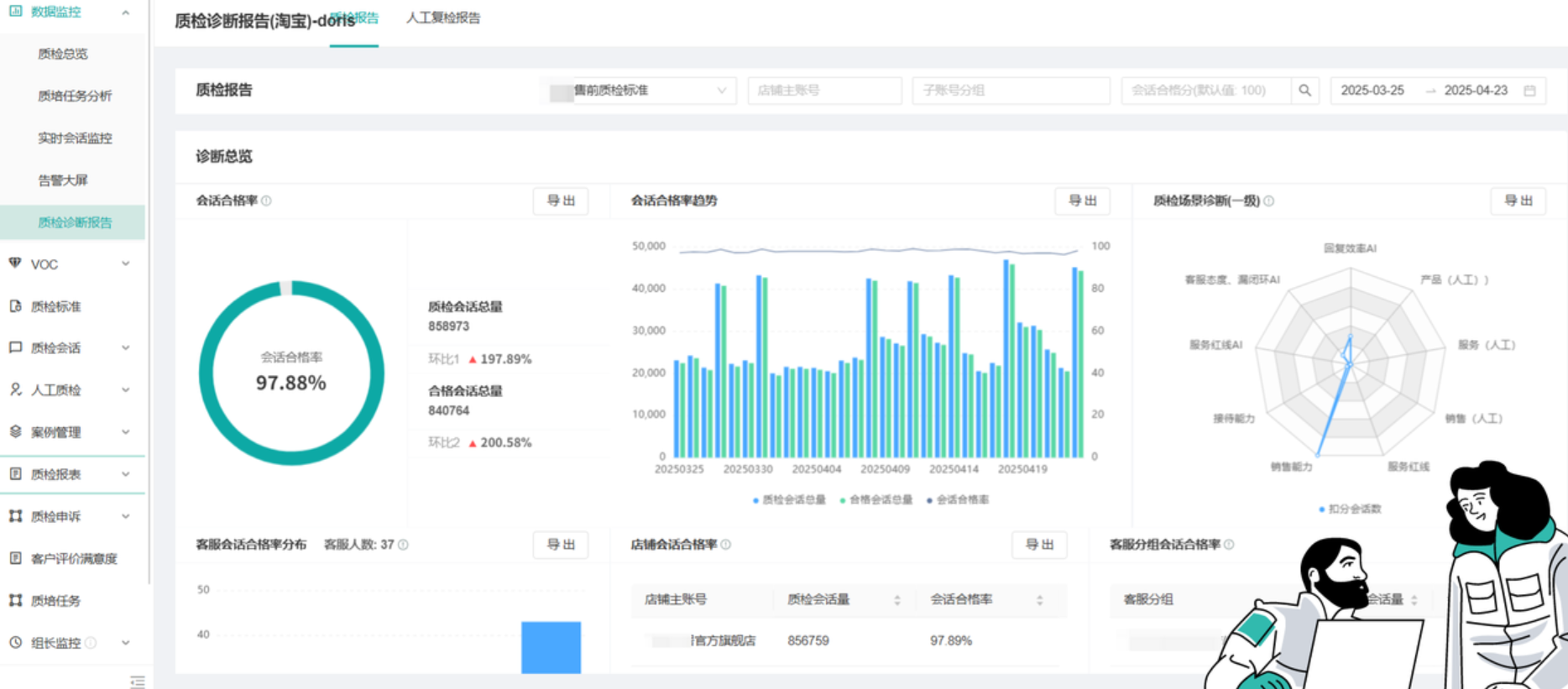Click the info icon beside 店铺会话合格率
The height and width of the screenshot is (689, 1568).
(x=726, y=545)
